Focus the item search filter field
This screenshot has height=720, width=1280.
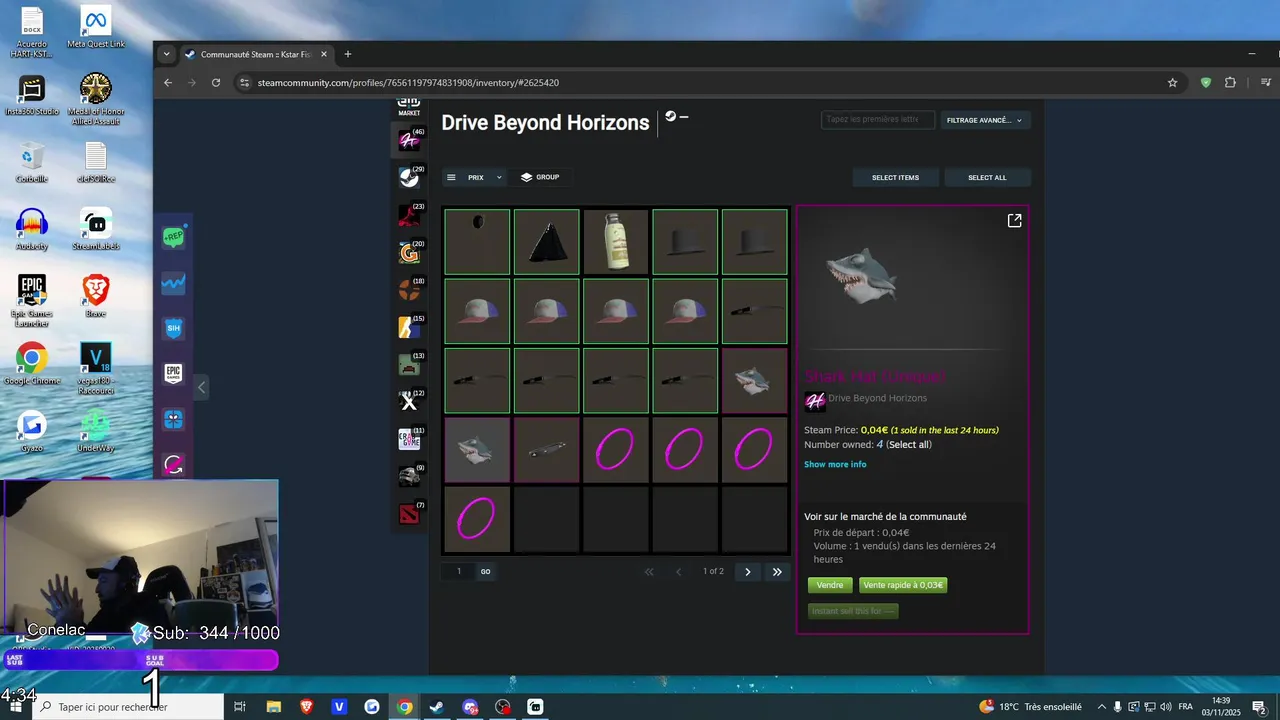tap(878, 120)
